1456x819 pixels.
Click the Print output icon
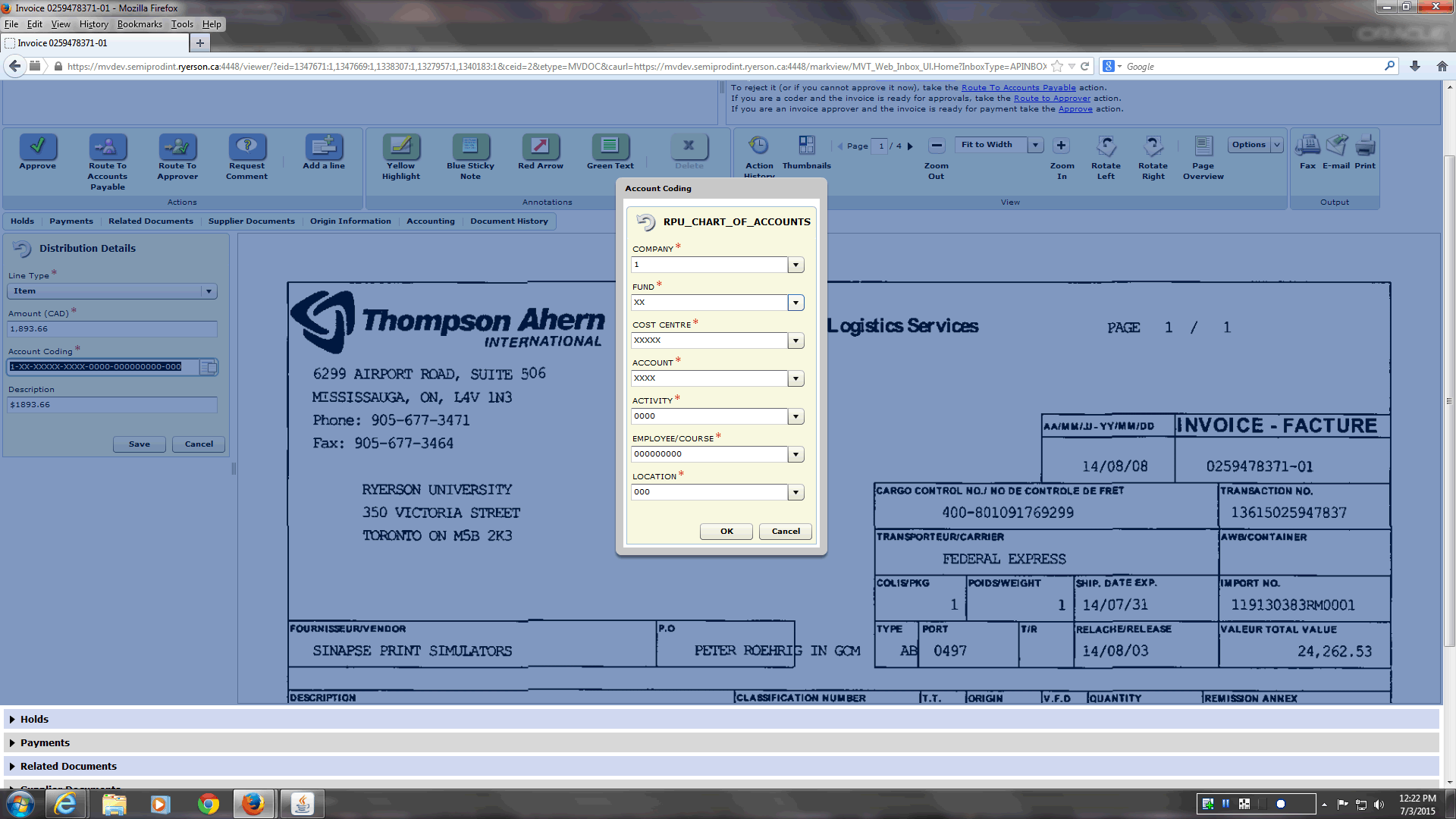[1365, 145]
